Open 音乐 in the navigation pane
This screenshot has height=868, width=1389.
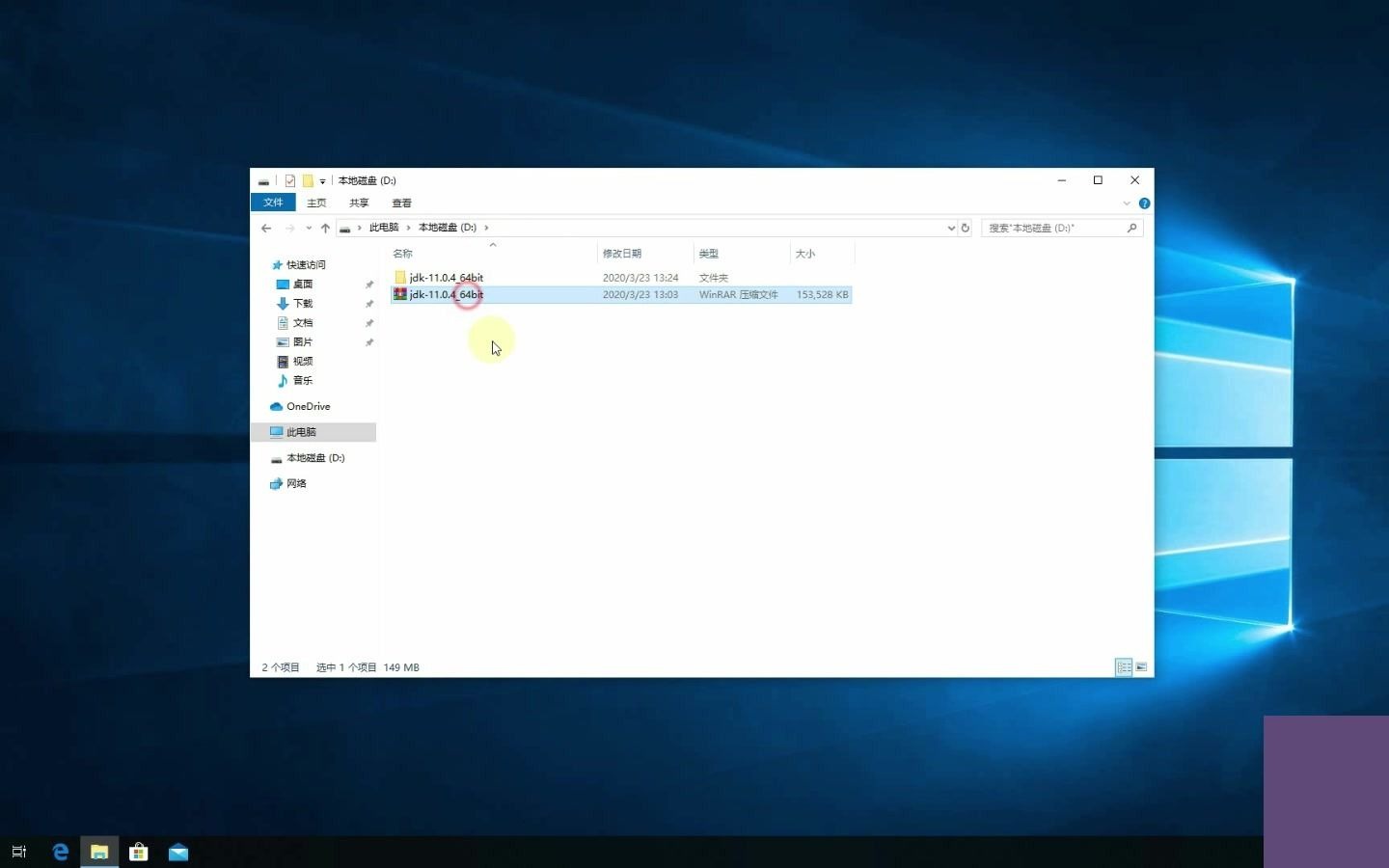(303, 381)
